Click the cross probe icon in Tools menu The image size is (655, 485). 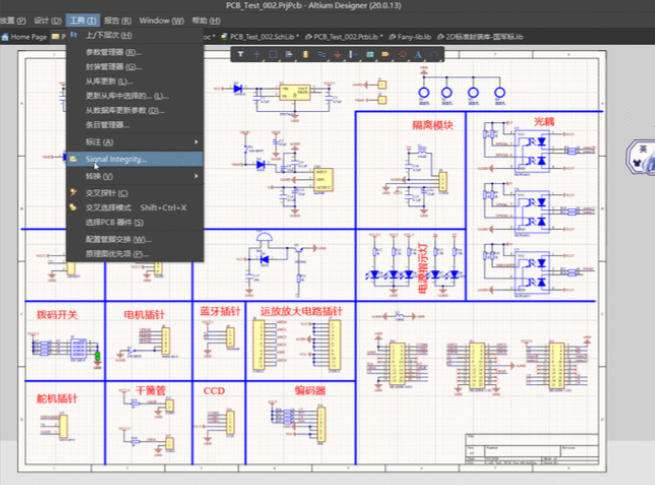(73, 193)
